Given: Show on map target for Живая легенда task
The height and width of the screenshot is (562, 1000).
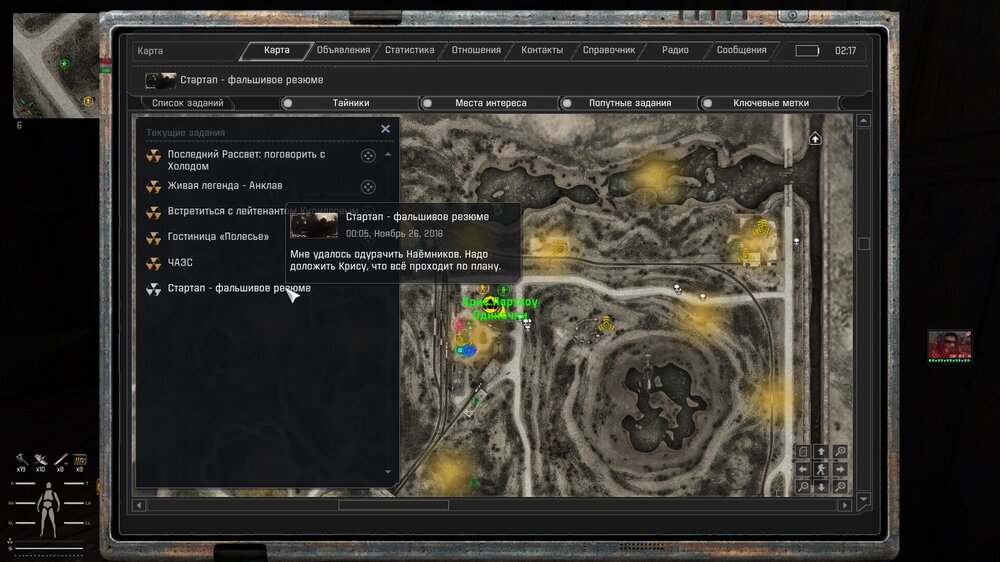Looking at the screenshot, I should 368,187.
